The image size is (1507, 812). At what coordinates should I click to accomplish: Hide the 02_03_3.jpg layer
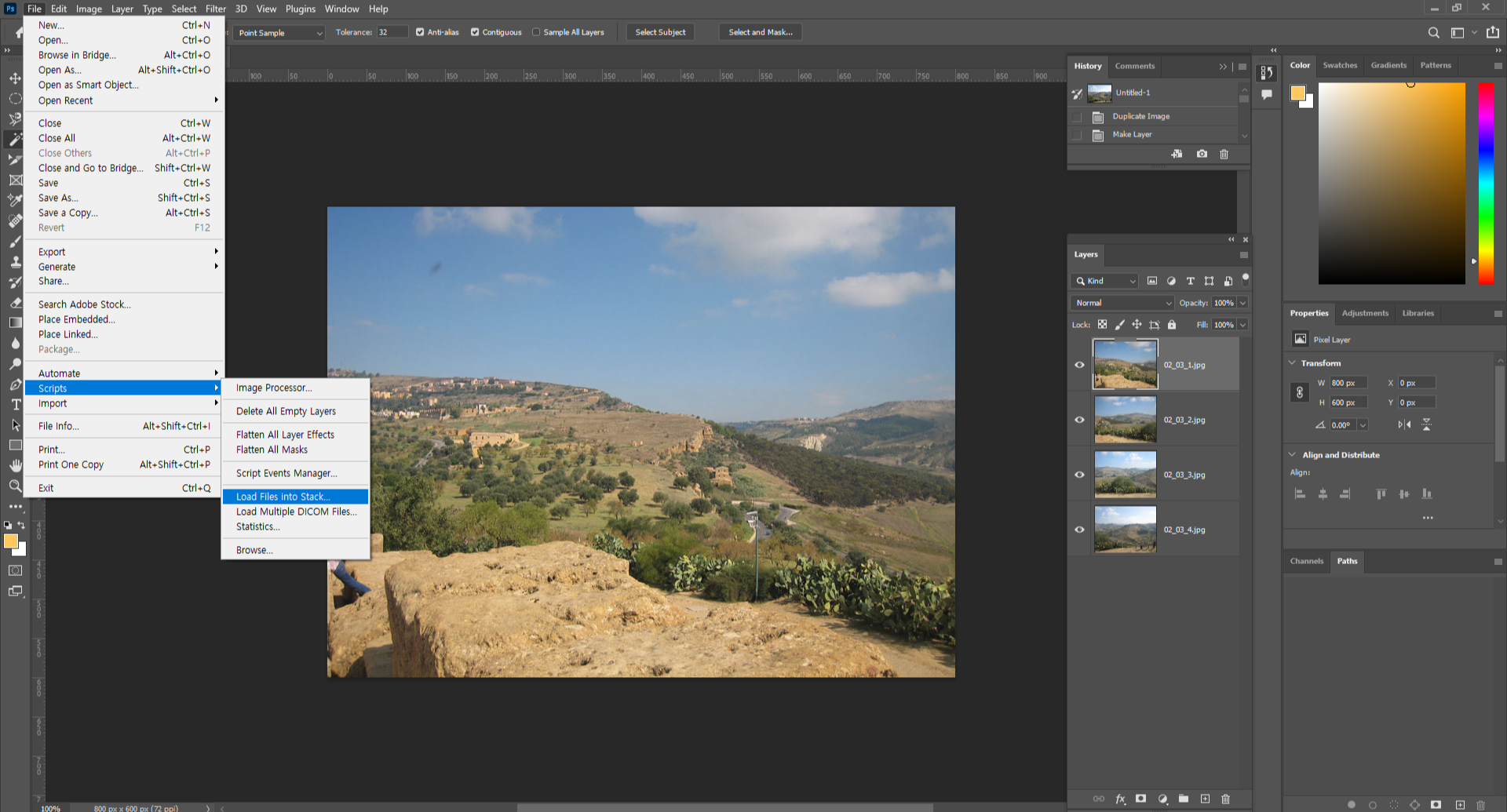coord(1079,475)
